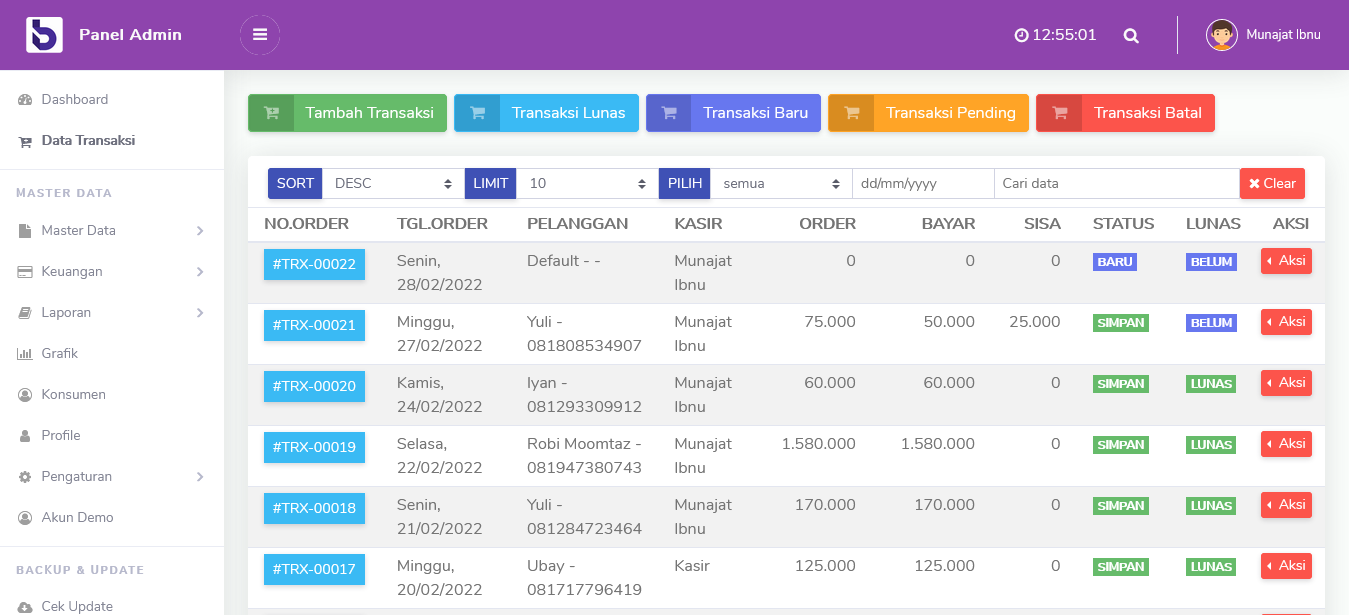Click the cart icon on Transaksi Pending
The image size is (1349, 615).
point(851,113)
